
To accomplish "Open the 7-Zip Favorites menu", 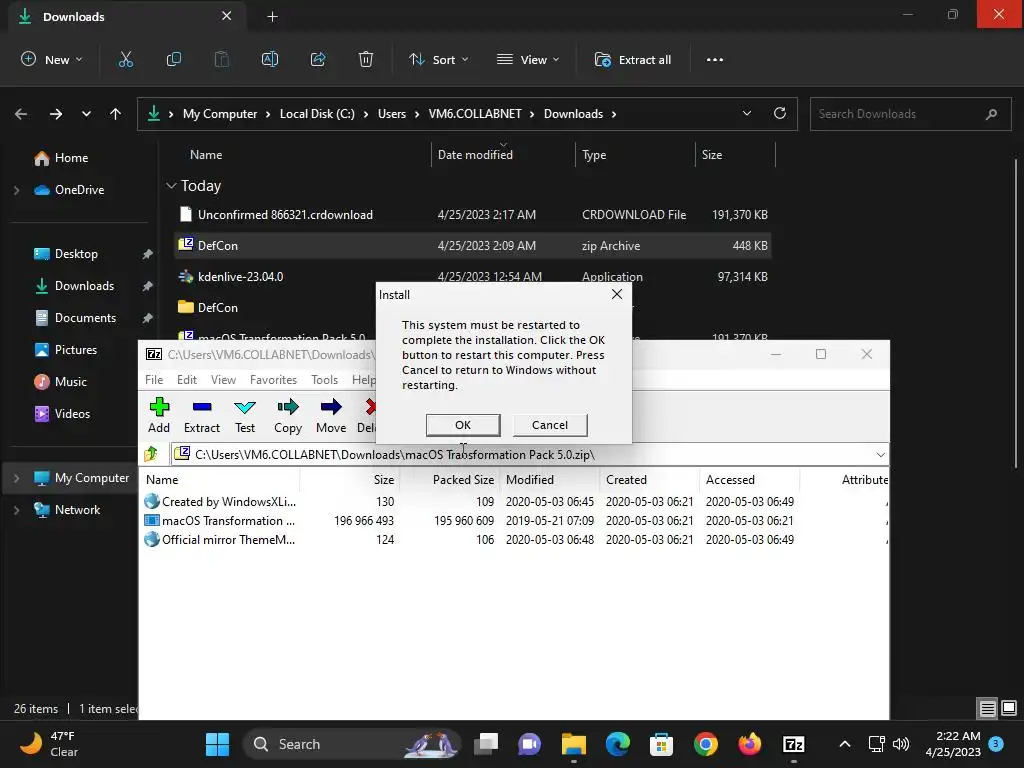I will [x=273, y=379].
